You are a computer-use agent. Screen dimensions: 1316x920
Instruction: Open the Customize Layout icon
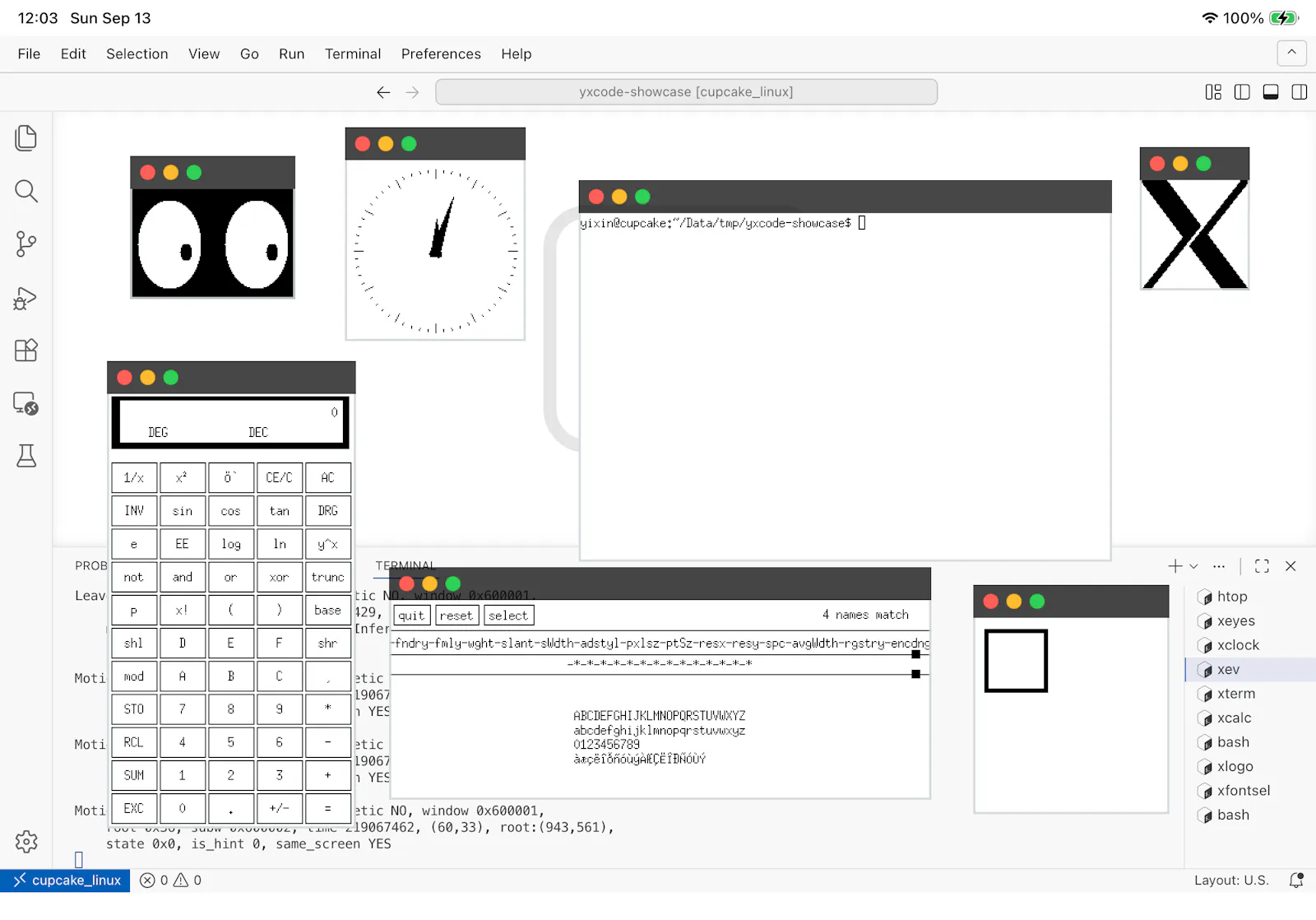tap(1213, 92)
